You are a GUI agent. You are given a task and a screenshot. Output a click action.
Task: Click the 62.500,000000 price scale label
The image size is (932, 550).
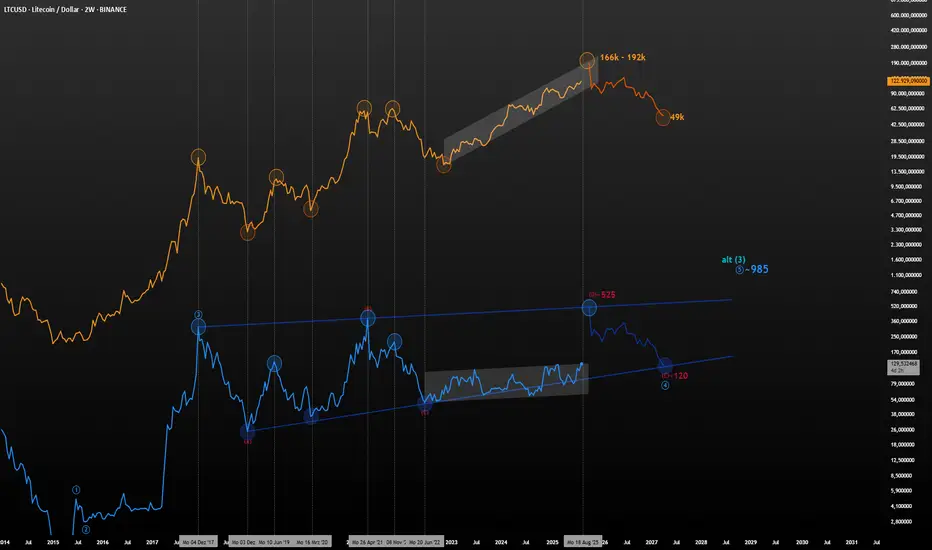(x=908, y=108)
